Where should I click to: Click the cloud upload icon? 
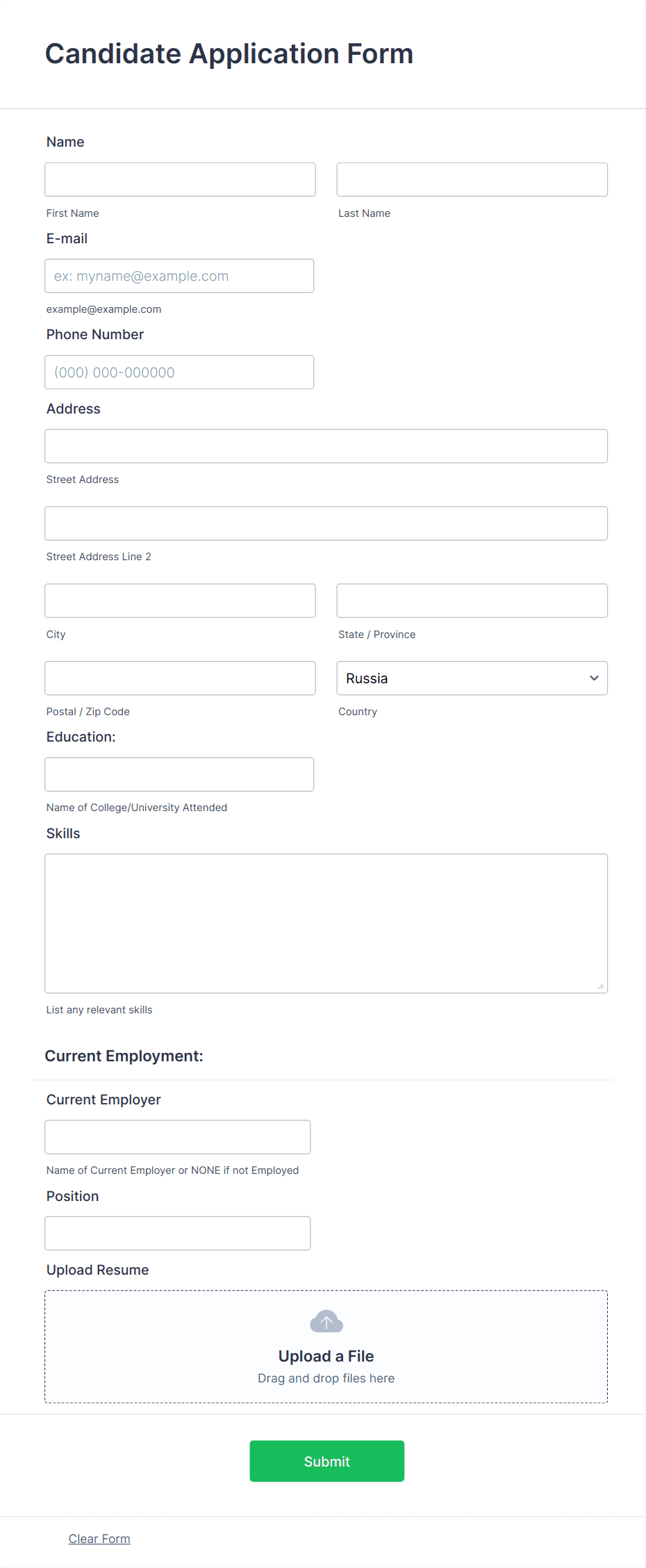pyautogui.click(x=326, y=1321)
